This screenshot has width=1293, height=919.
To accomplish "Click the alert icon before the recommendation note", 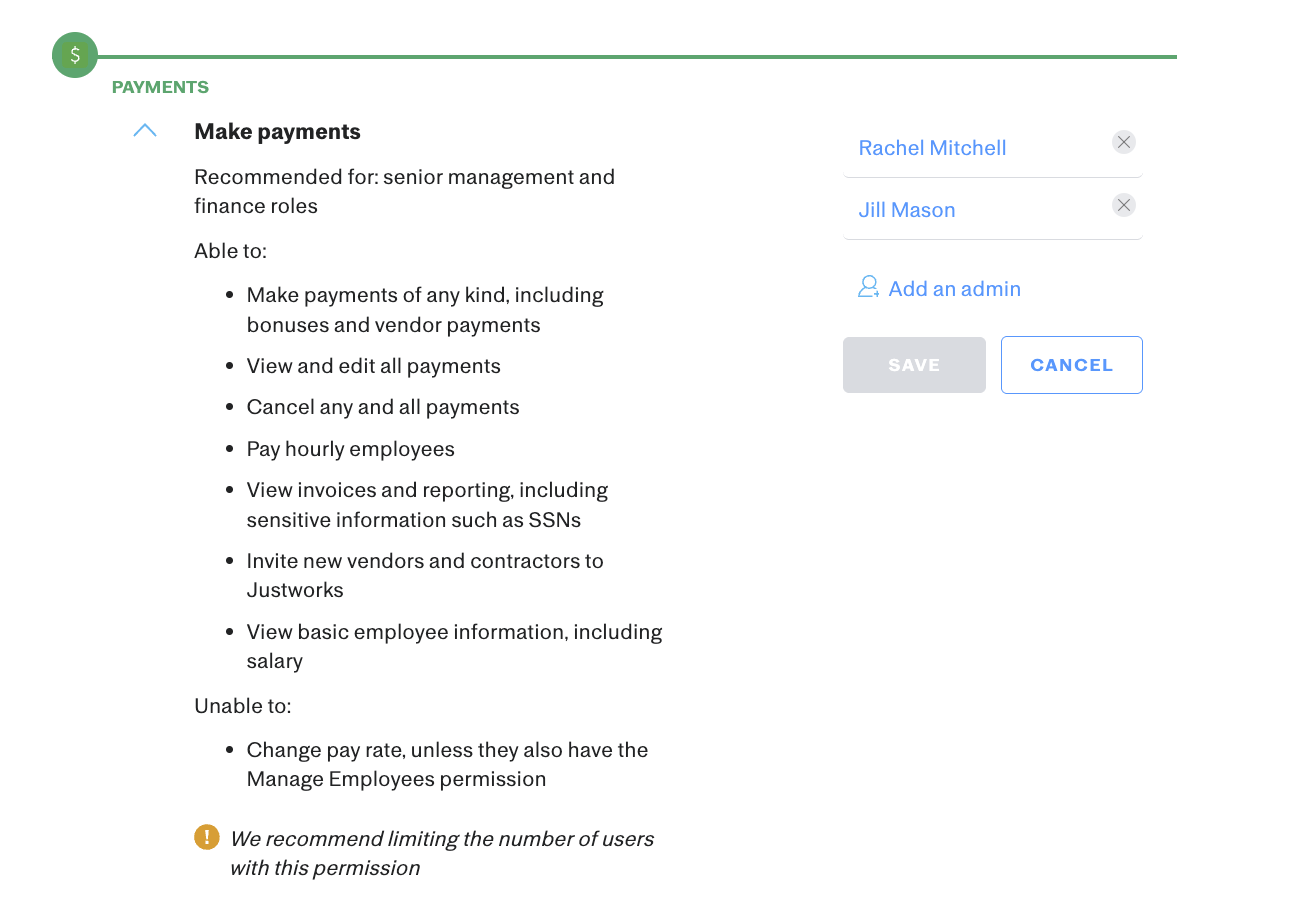I will [x=206, y=837].
